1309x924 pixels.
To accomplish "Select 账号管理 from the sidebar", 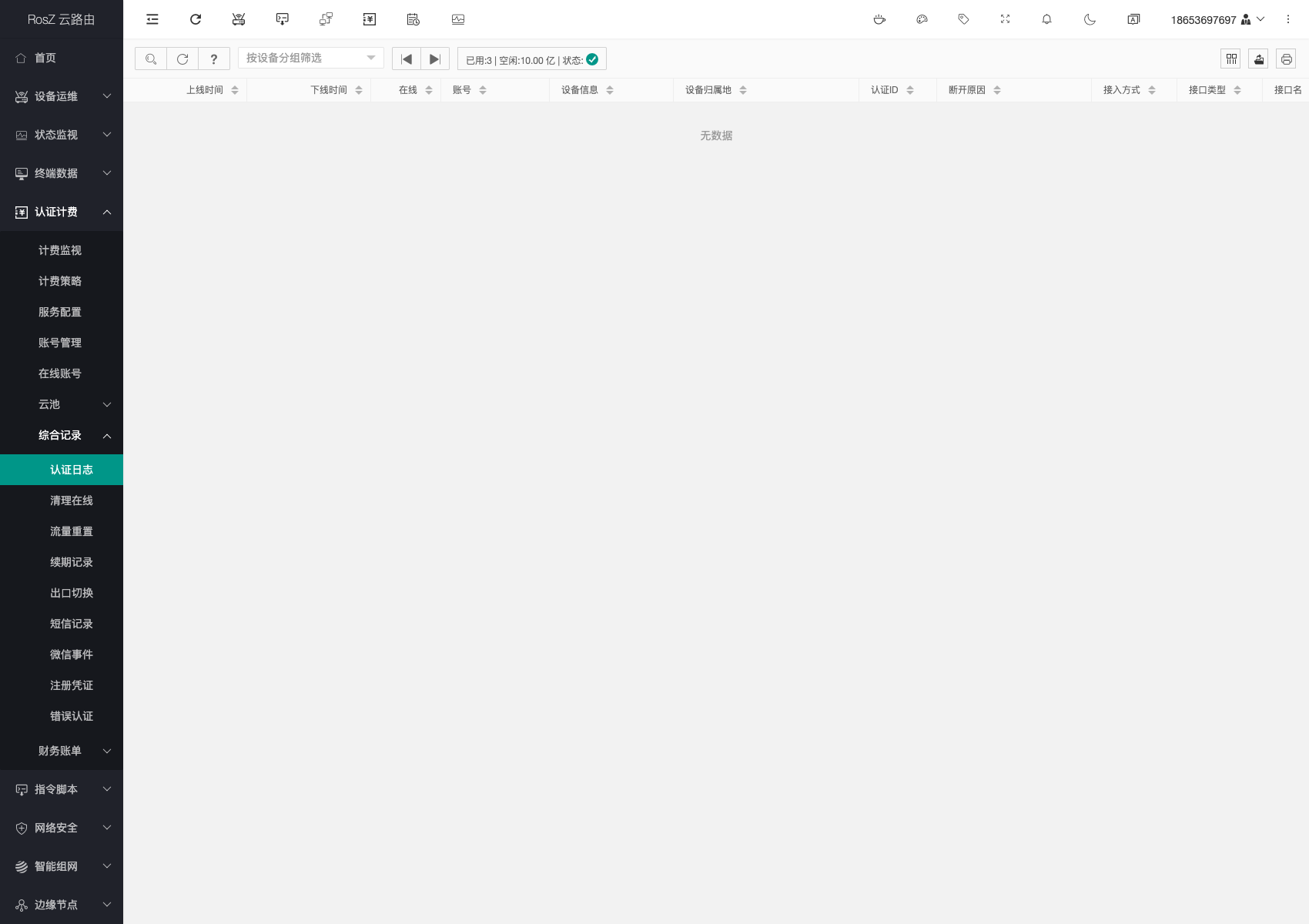I will pyautogui.click(x=60, y=343).
